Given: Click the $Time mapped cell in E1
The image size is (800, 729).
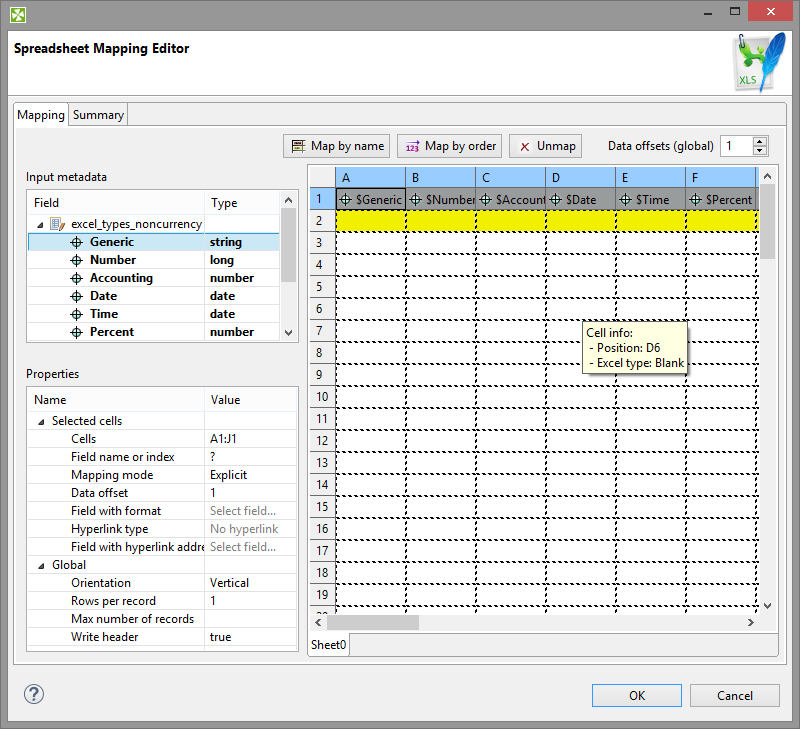Looking at the screenshot, I should tap(651, 199).
